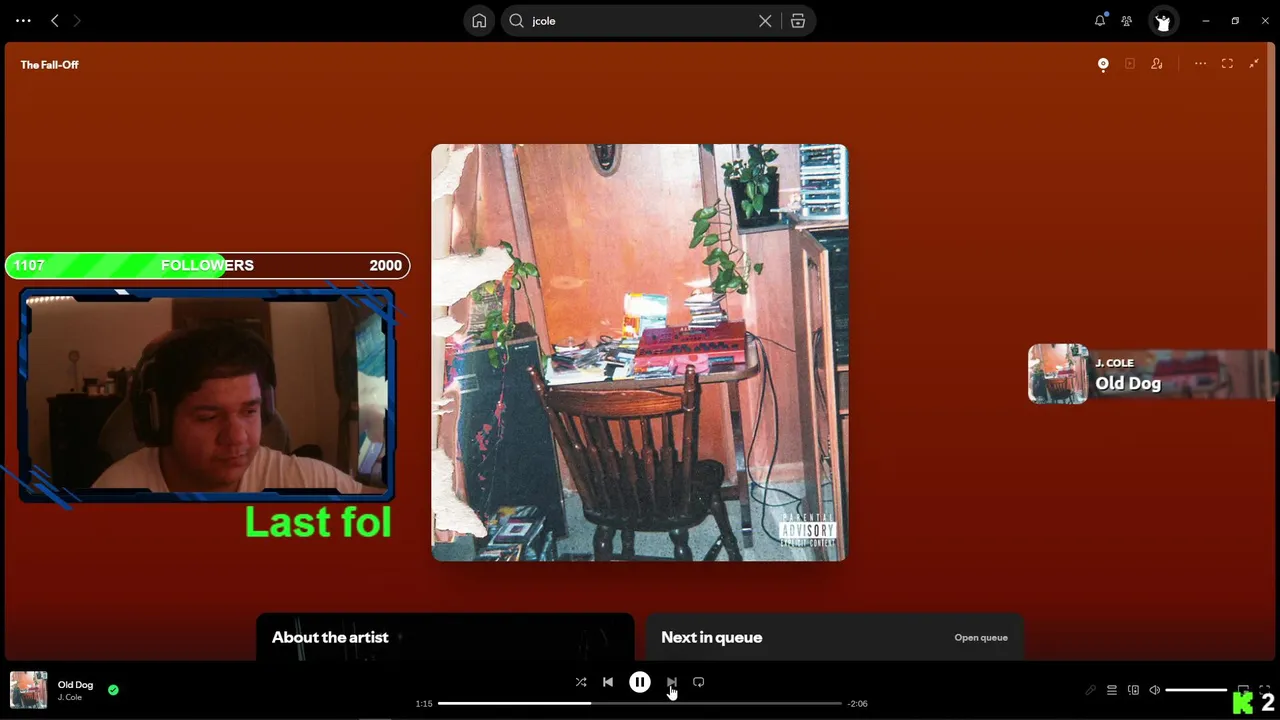Viewport: 1280px width, 720px height.
Task: Open the J. Cole artist link in player bar
Action: pyautogui.click(x=69, y=697)
